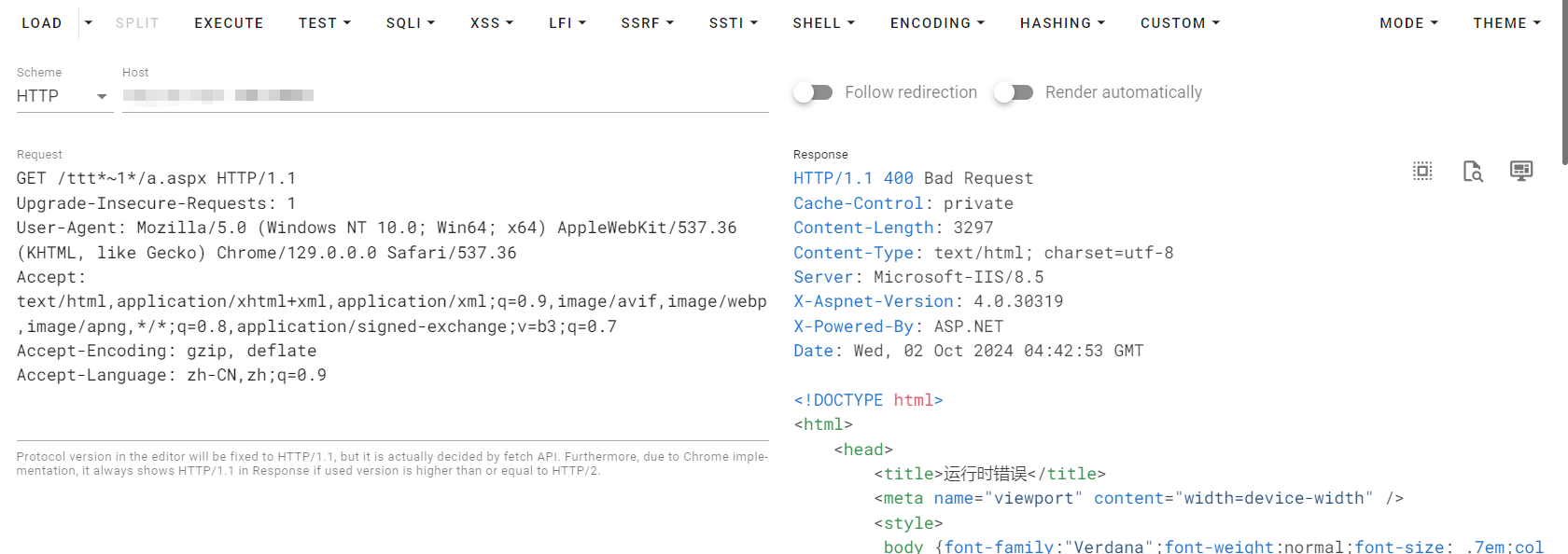Open the XSS payload menu
This screenshot has width=1568, height=554.
(492, 22)
